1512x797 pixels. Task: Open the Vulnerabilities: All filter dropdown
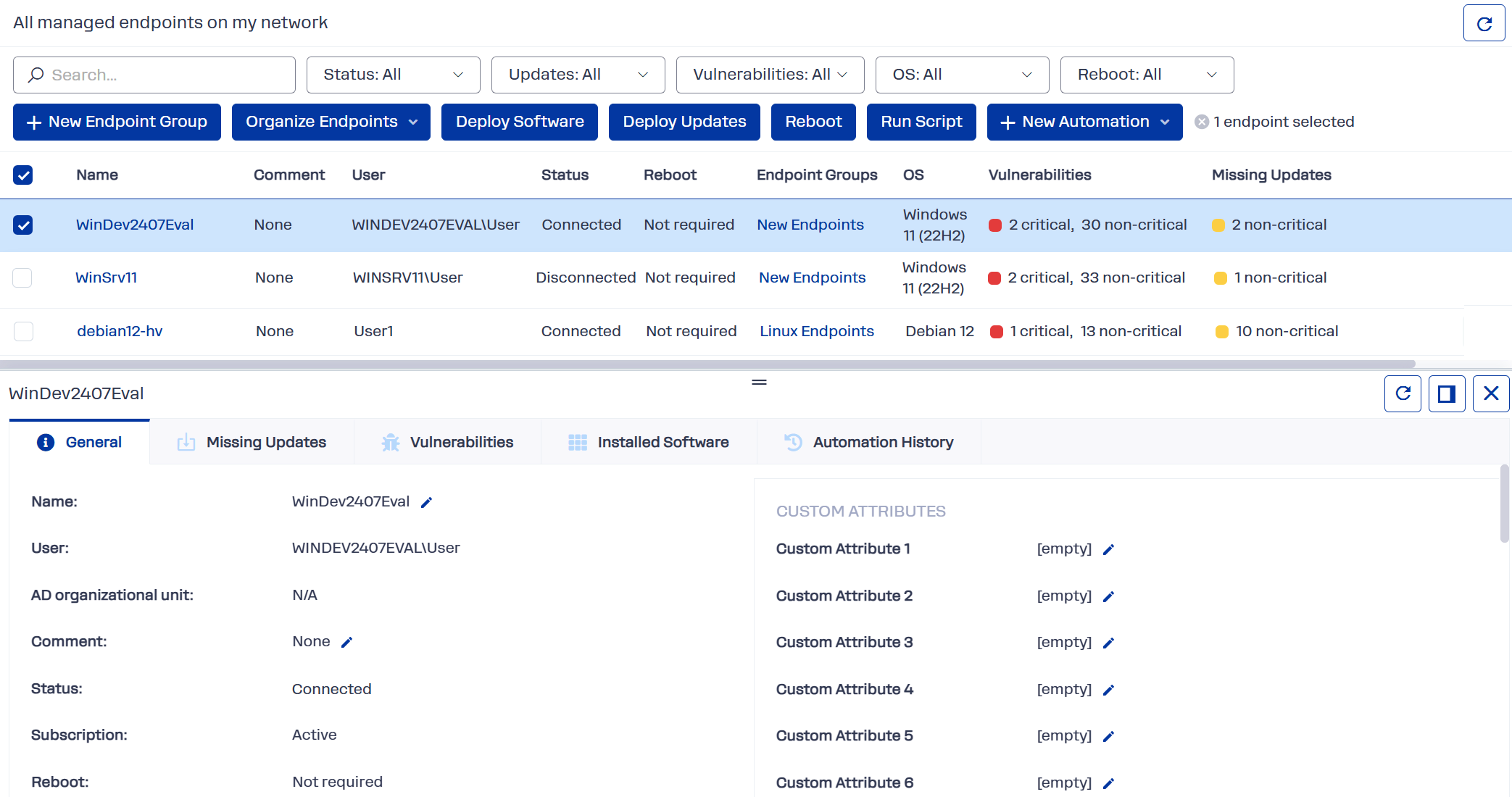point(770,75)
